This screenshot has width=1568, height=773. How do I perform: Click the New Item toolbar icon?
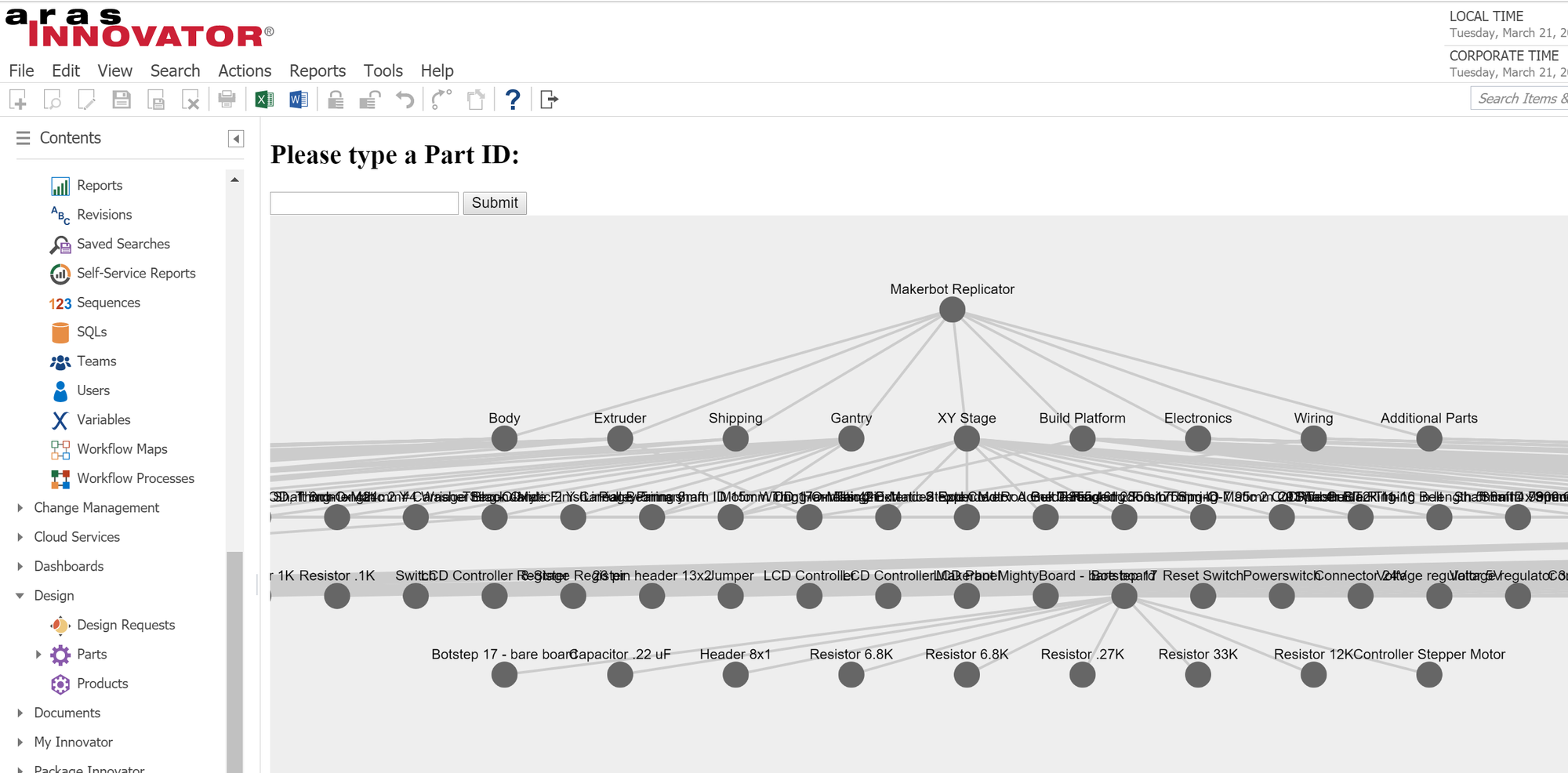coord(18,100)
